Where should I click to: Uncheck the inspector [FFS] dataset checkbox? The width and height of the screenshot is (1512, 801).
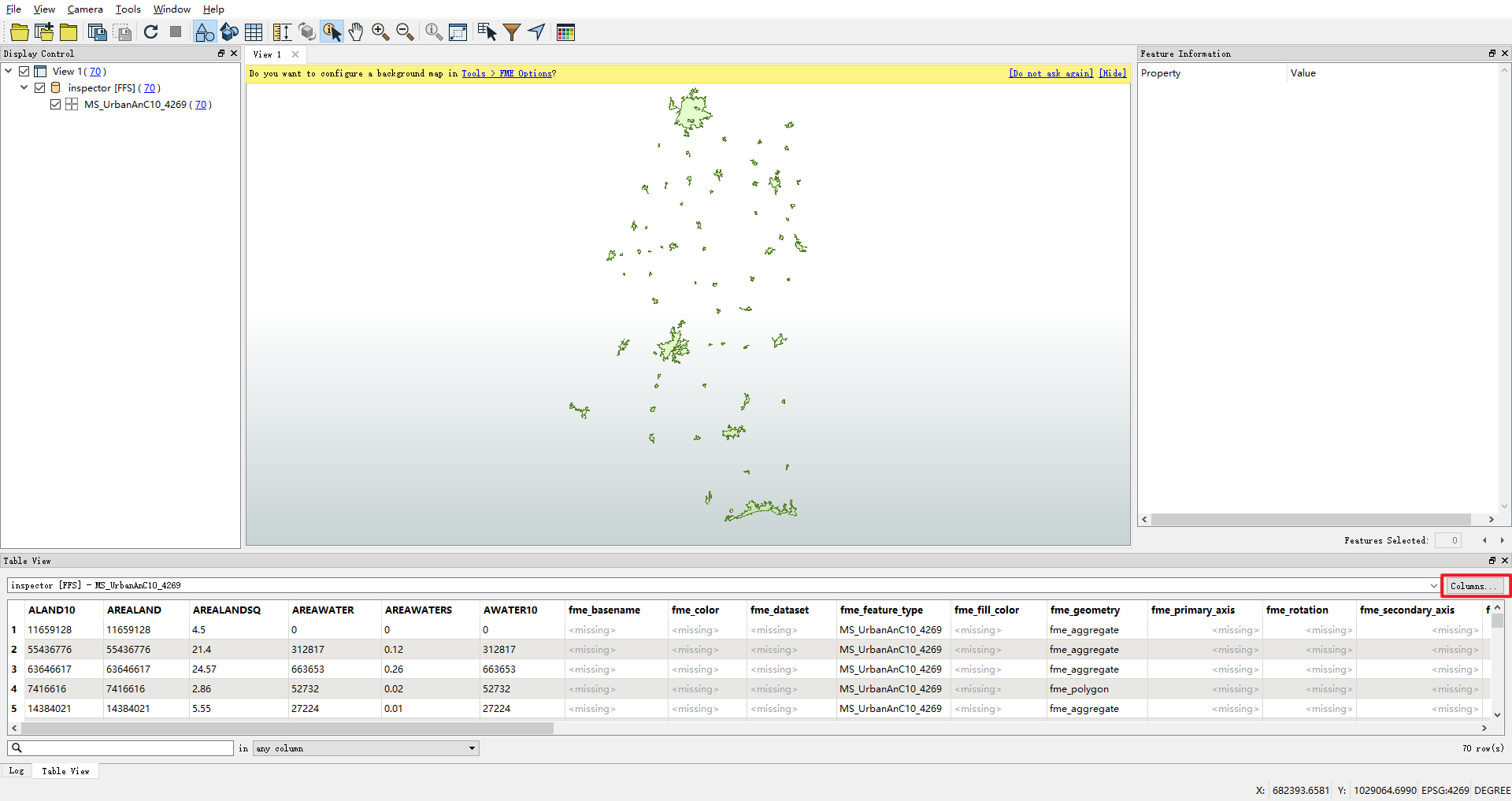tap(40, 88)
